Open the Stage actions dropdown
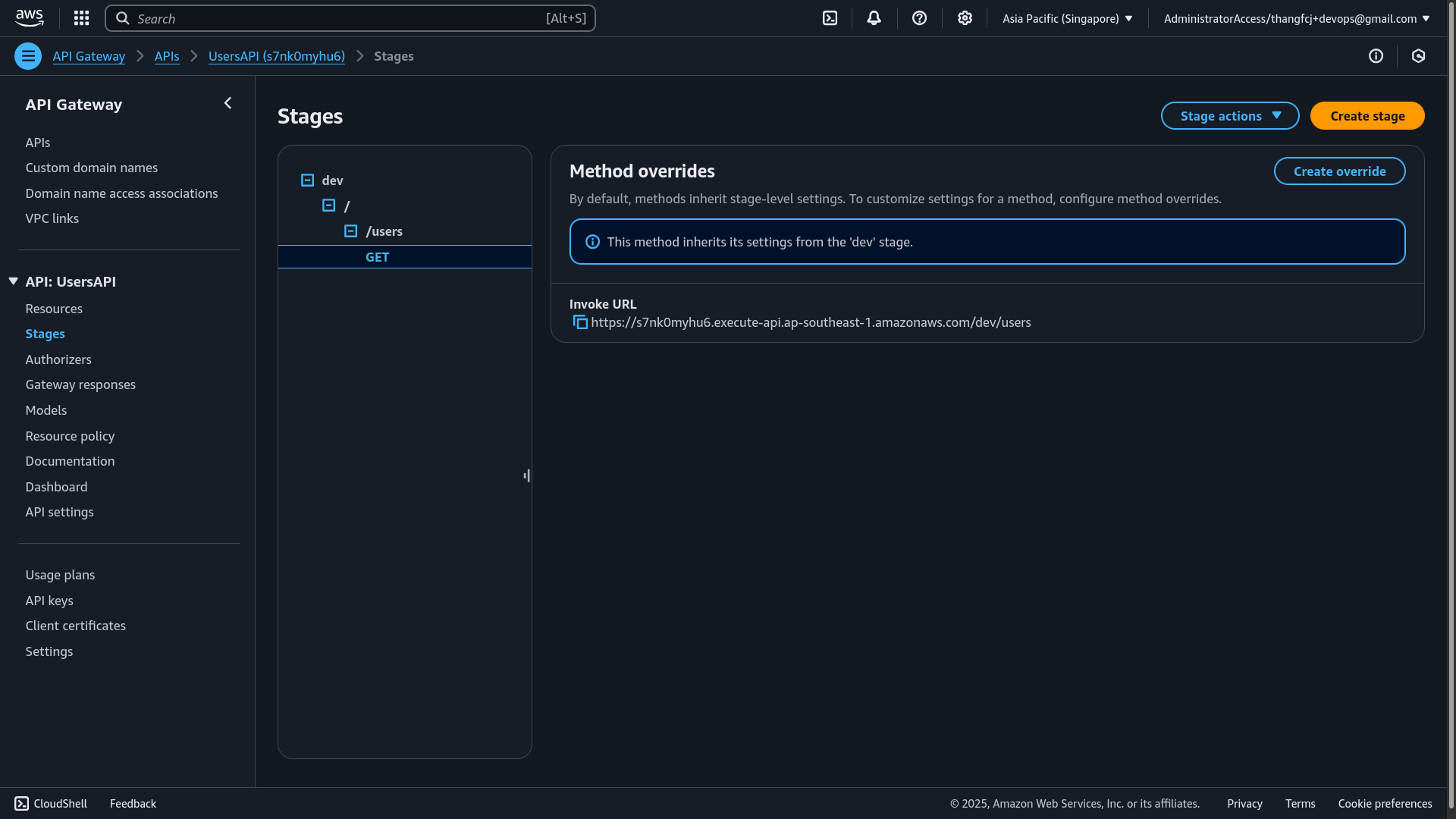This screenshot has width=1456, height=819. 1230,116
